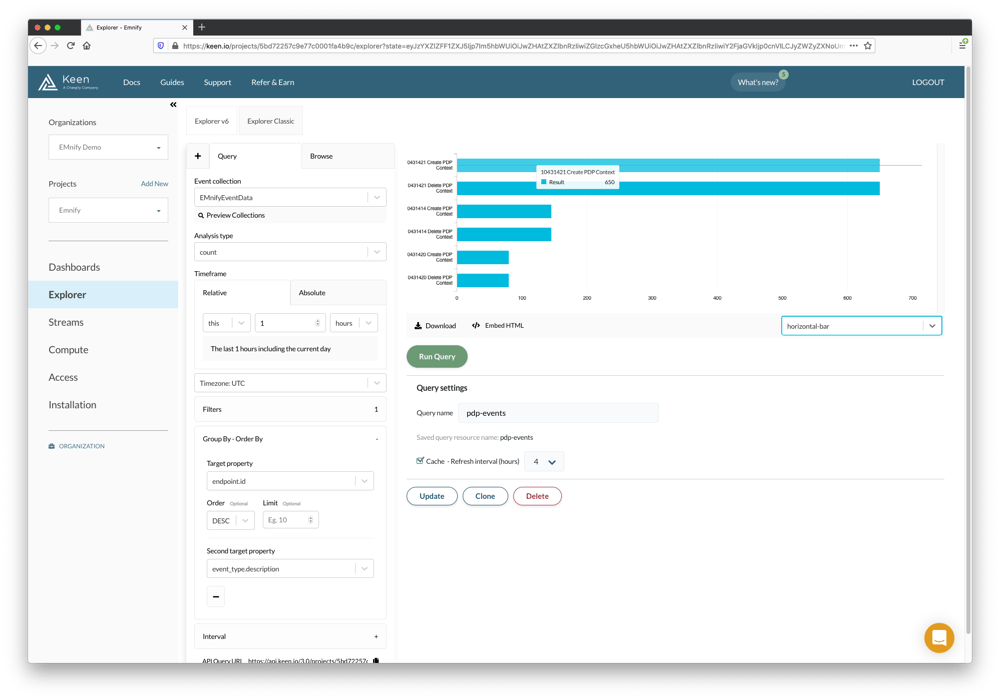The width and height of the screenshot is (1000, 700).
Task: Click the site security lock icon
Action: 175,46
